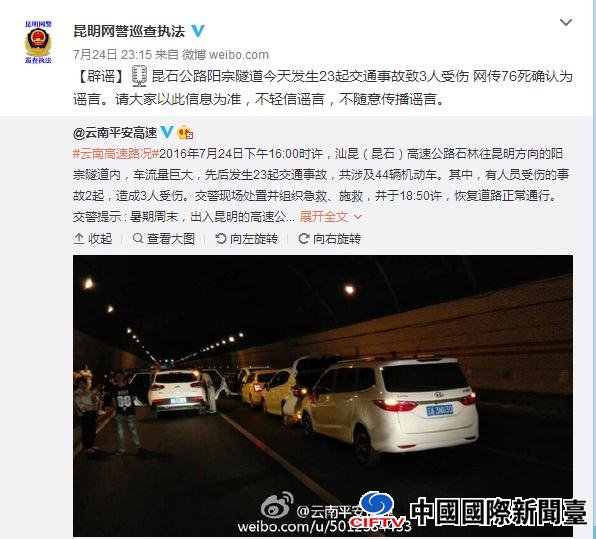Follow the 微博 weibo.com source link
Screen dimensions: 596x539
pyautogui.click(x=225, y=55)
